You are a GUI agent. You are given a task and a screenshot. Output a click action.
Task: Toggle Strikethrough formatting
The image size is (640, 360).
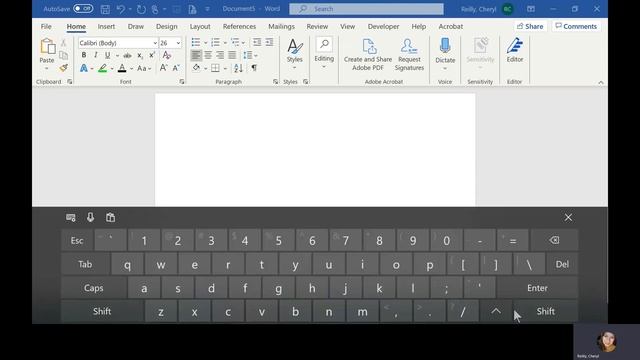(127, 55)
